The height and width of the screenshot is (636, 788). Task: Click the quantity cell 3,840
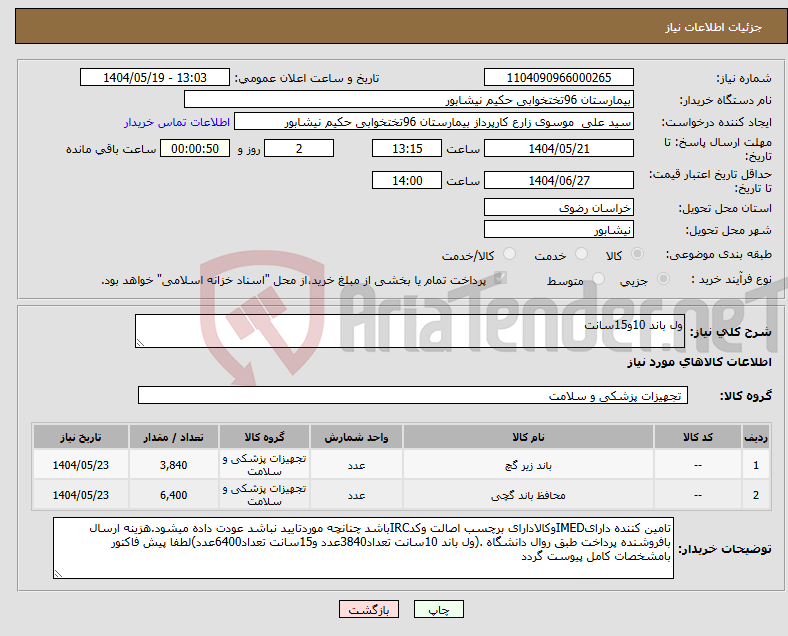173,465
